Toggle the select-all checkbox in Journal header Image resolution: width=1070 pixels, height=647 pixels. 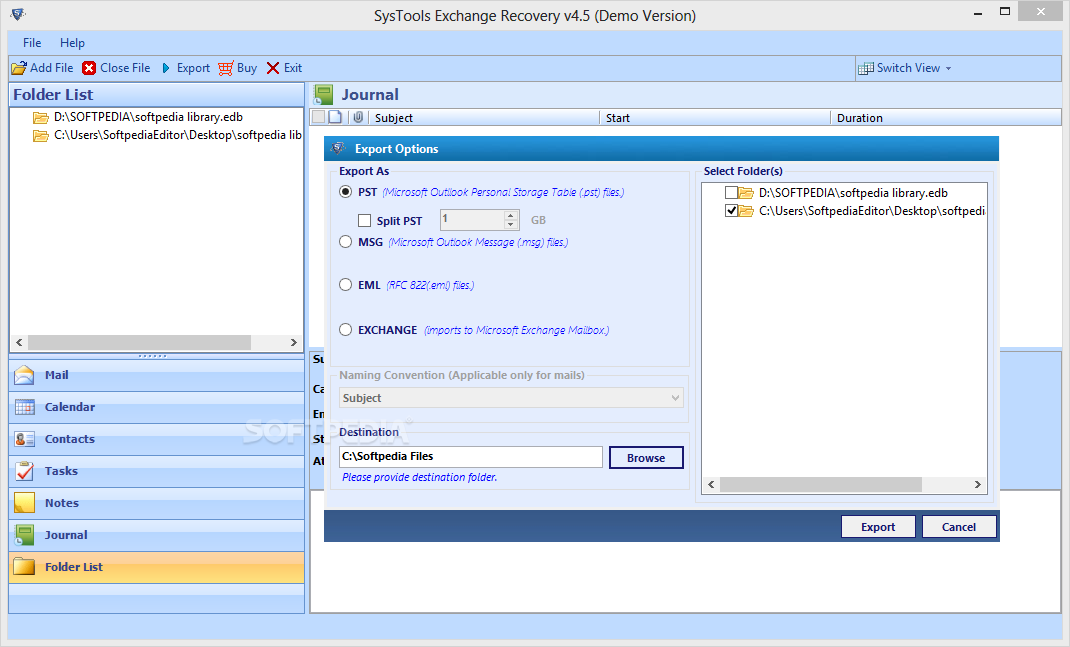(319, 117)
